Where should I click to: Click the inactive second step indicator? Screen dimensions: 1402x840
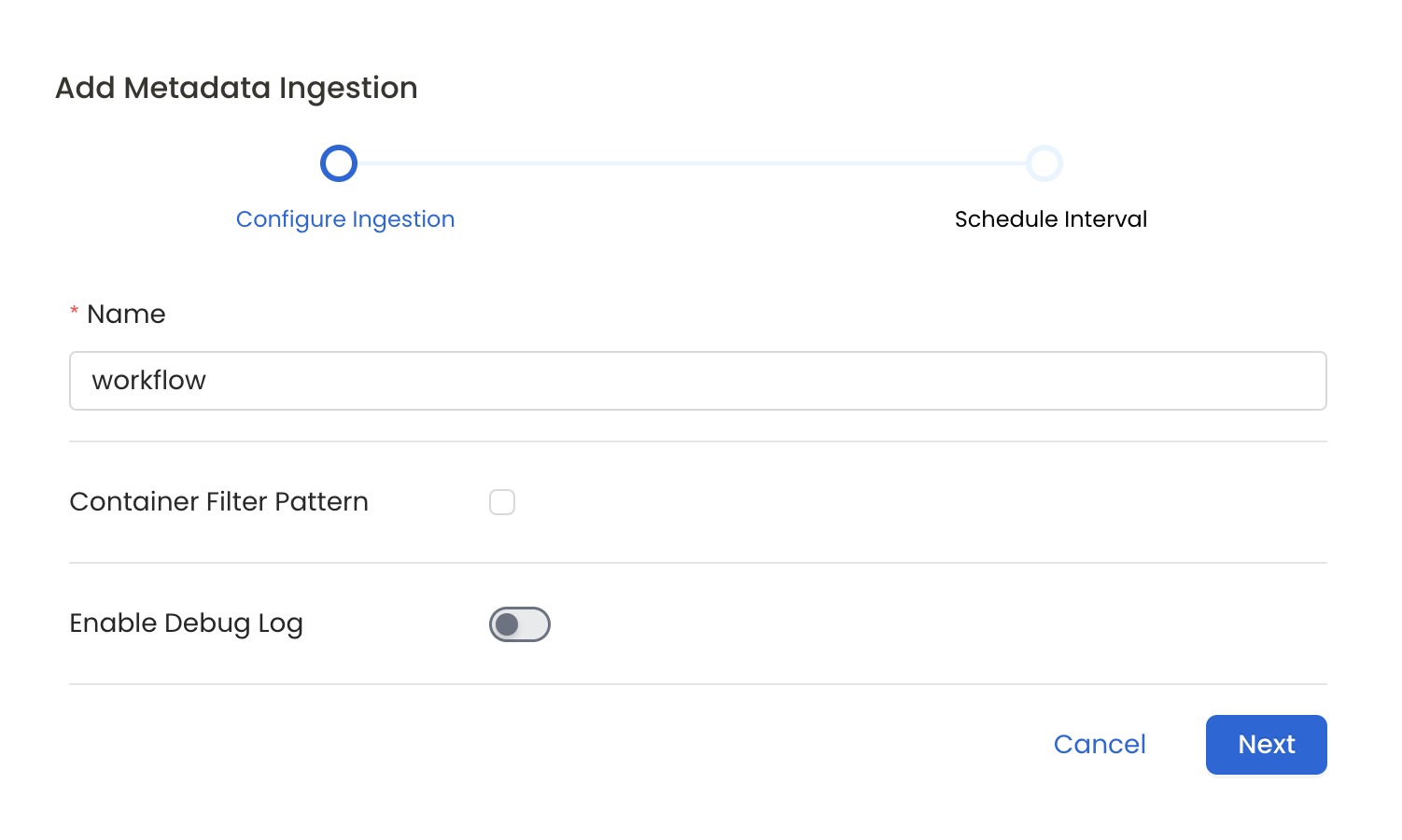click(1045, 162)
